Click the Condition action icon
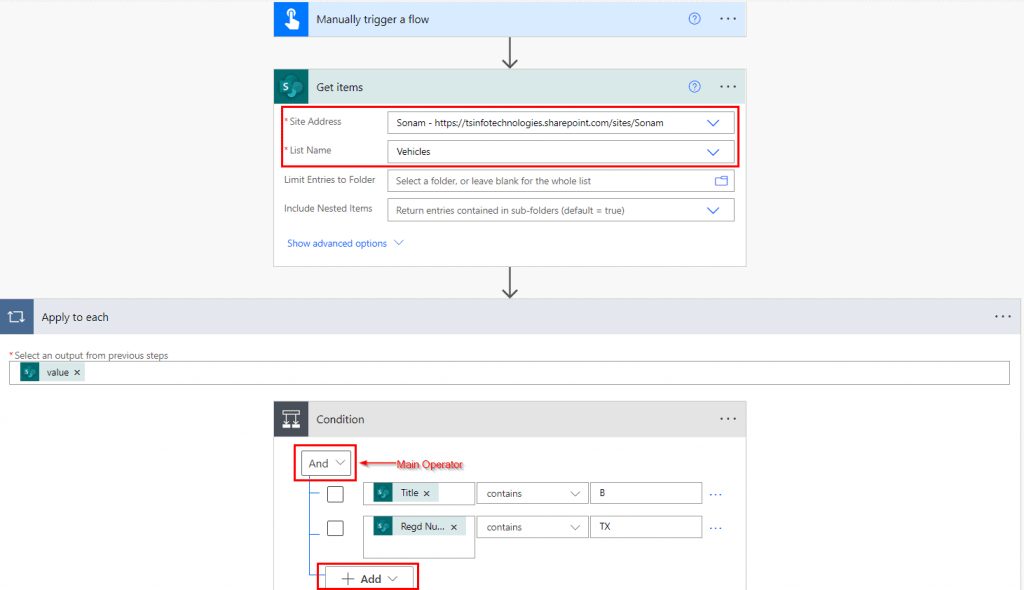The width and height of the screenshot is (1024, 590). point(291,419)
